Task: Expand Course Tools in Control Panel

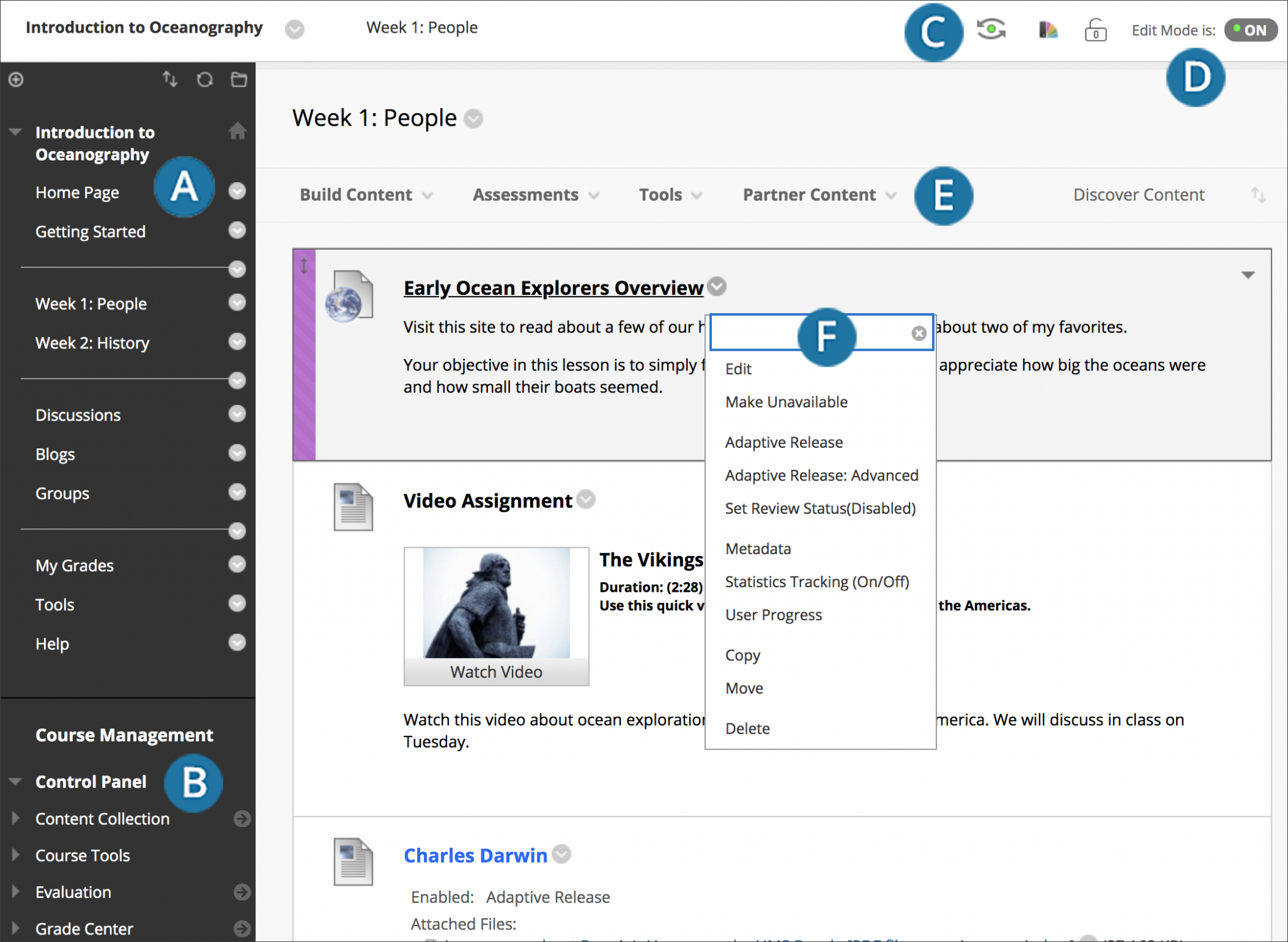Action: click(x=16, y=855)
